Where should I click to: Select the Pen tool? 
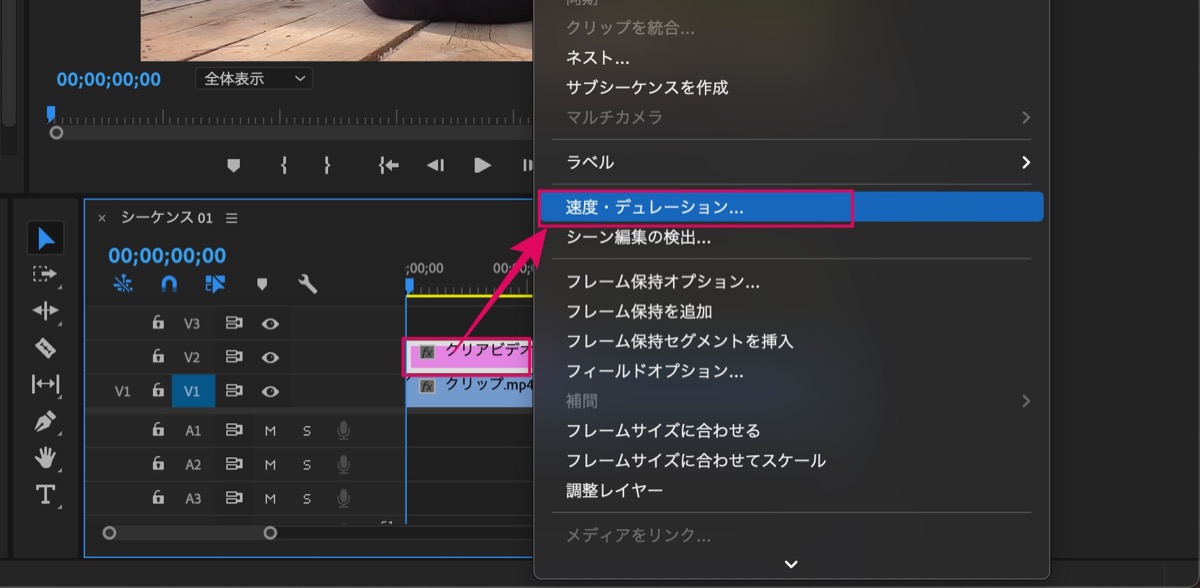46,421
